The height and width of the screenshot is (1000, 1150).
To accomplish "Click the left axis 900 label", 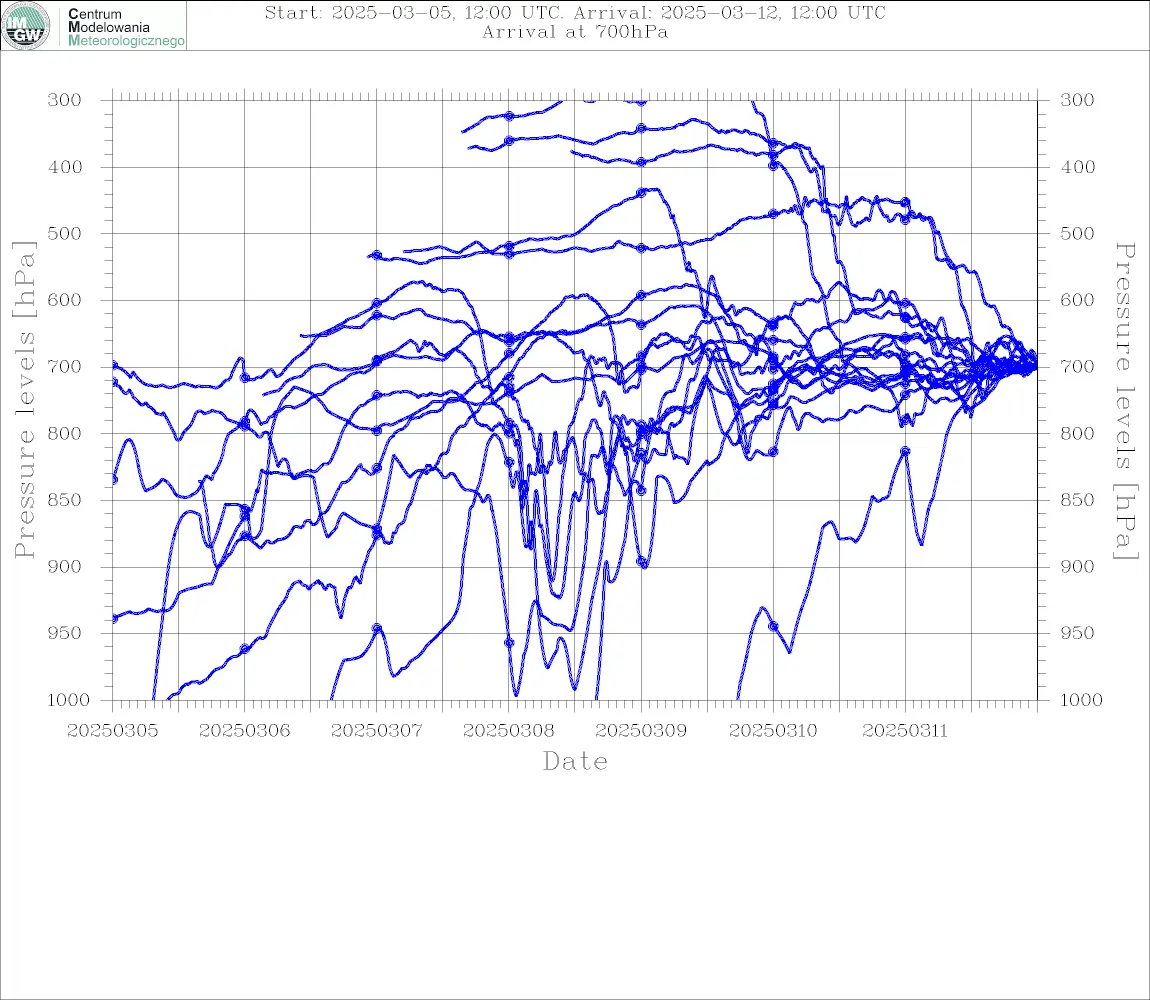I will 65,567.
